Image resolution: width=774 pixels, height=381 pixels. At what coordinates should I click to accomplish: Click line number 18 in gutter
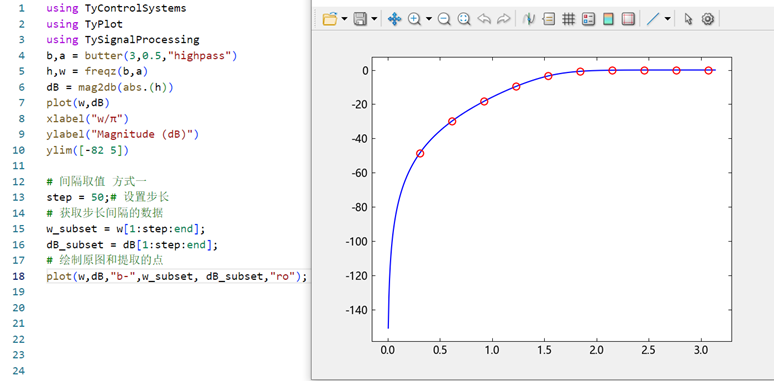18,276
